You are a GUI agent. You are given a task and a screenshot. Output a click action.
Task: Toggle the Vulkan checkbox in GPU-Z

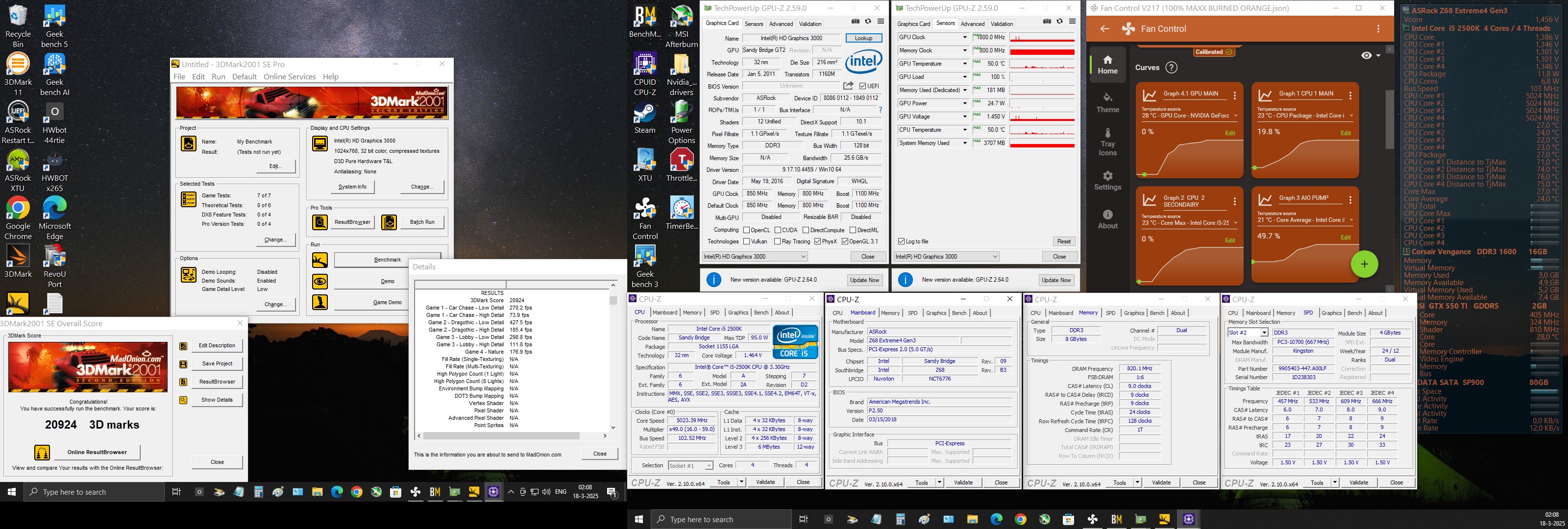[x=746, y=241]
